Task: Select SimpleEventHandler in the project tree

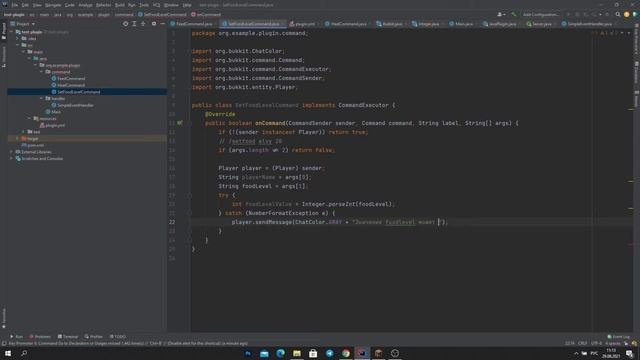Action: pyautogui.click(x=76, y=105)
